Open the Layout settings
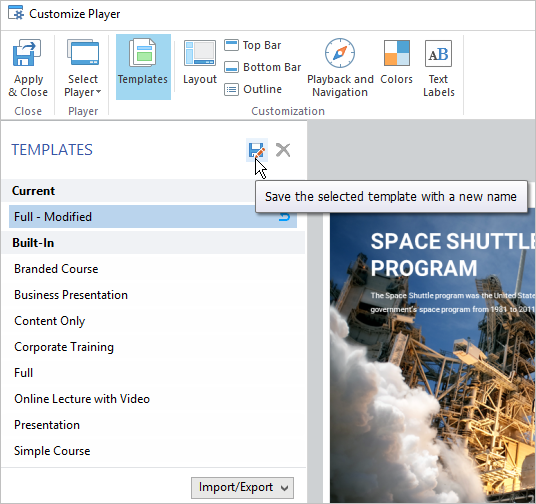This screenshot has width=536, height=504. (200, 62)
